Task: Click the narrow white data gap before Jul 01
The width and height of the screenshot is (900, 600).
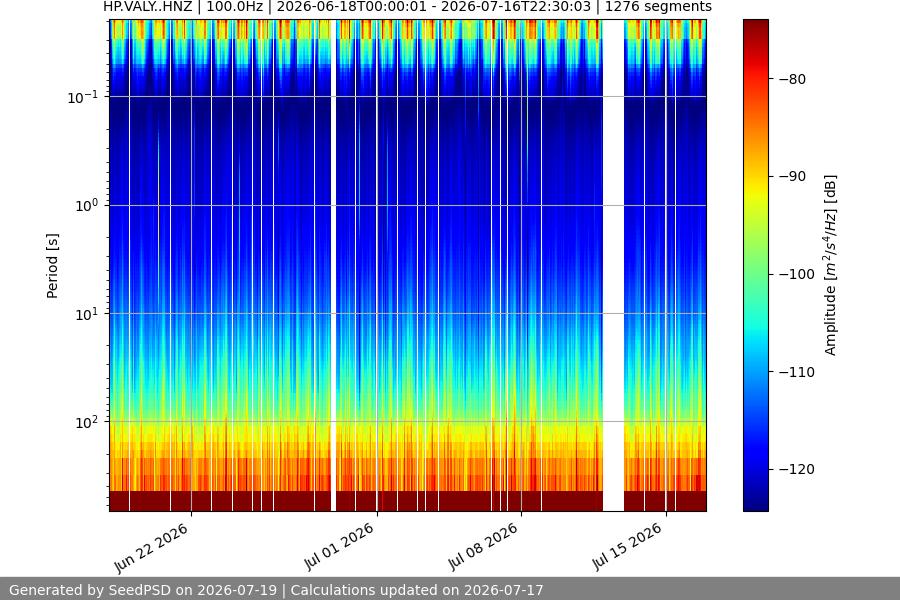Action: pyautogui.click(x=333, y=265)
